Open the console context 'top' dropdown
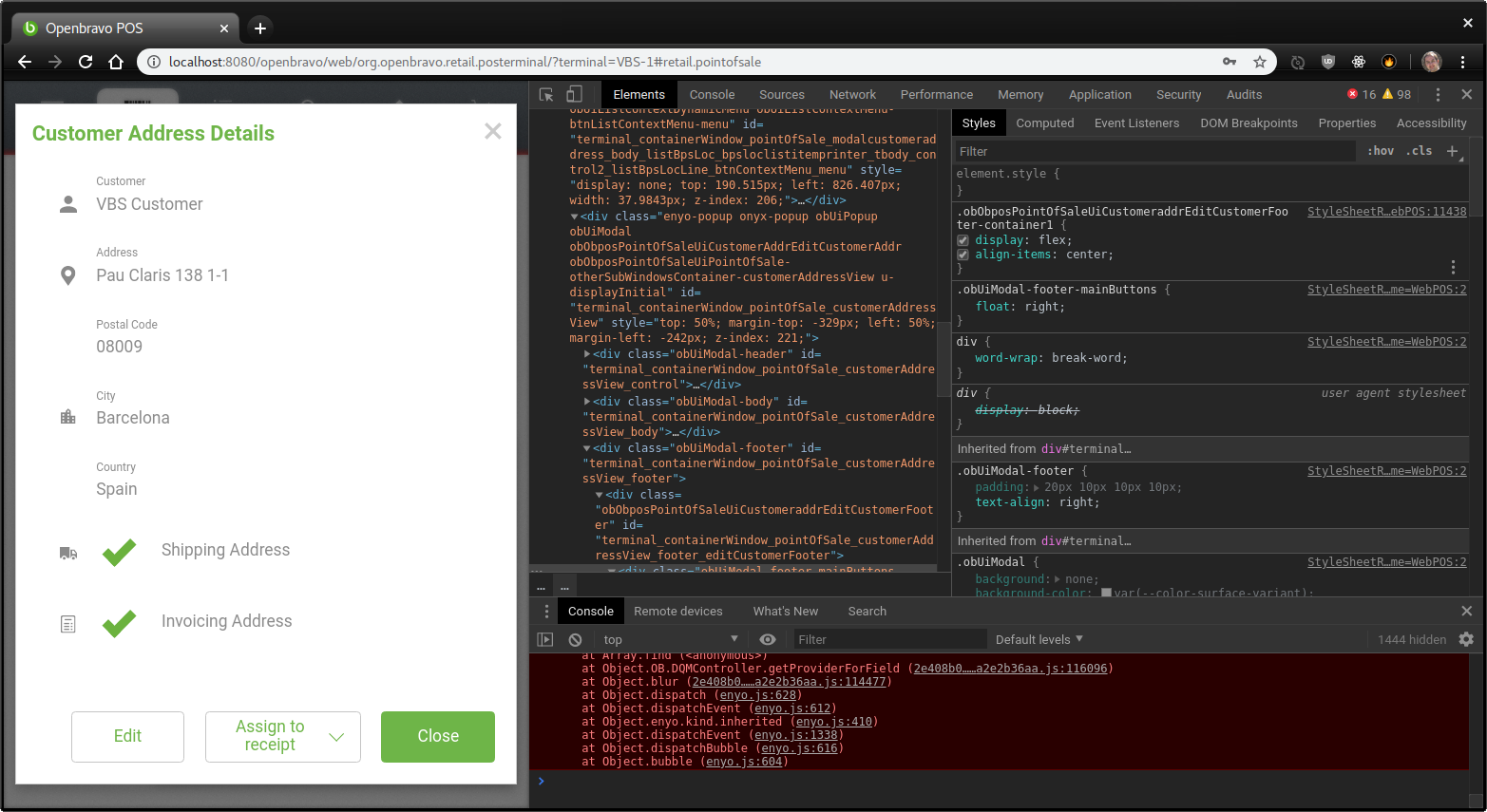 coord(671,639)
